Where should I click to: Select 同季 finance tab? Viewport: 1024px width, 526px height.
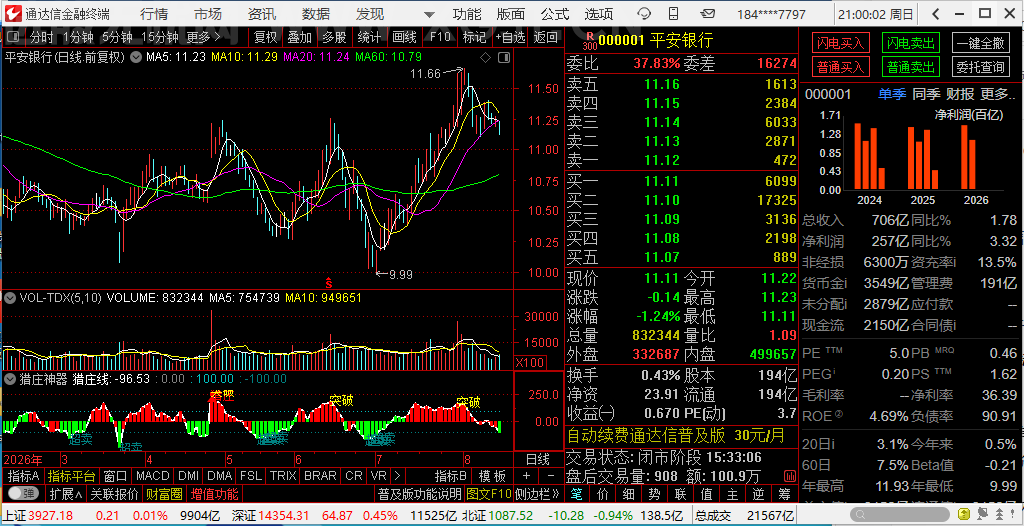click(x=926, y=94)
